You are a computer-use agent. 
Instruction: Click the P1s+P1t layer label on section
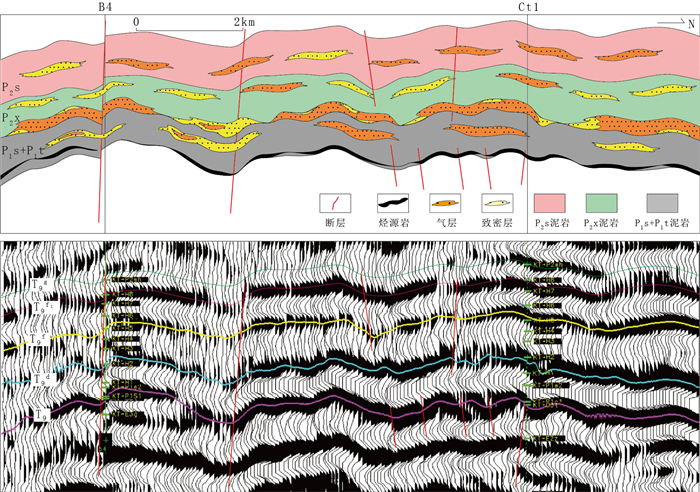22,151
